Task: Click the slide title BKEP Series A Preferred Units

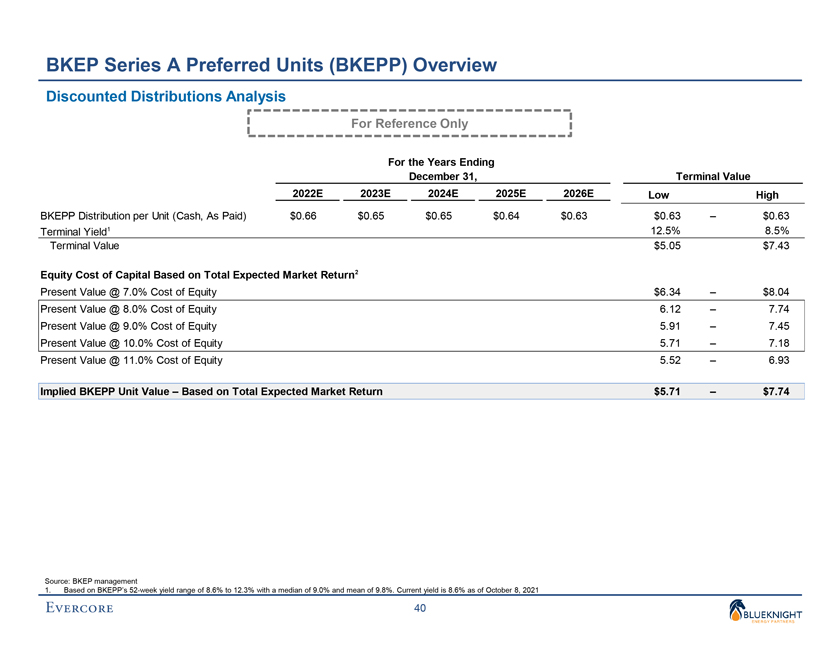Action: [x=272, y=66]
